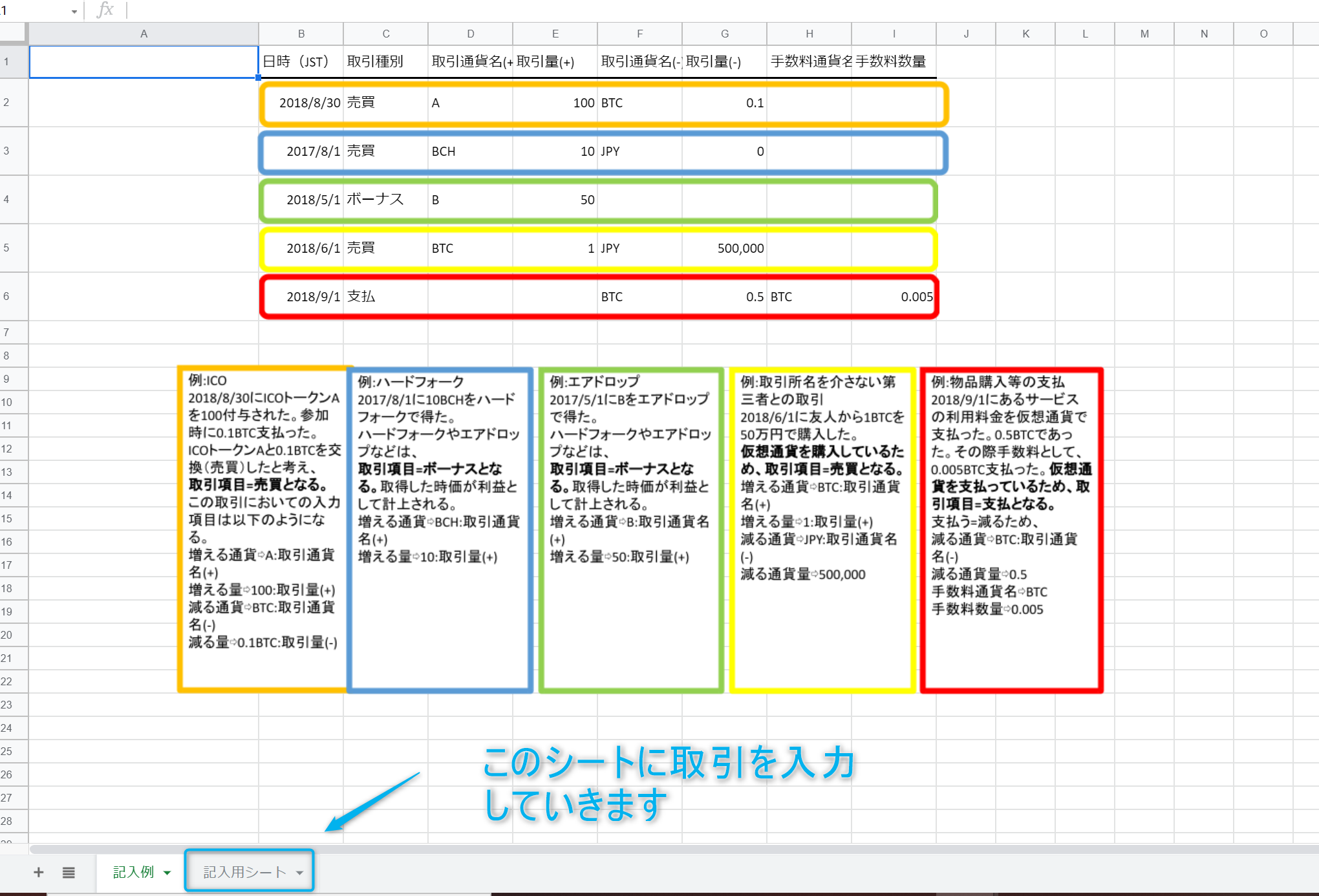Screen dimensions: 1319x896
Task: Open the 記入用シート tab dropdown arrow
Action: tap(299, 873)
